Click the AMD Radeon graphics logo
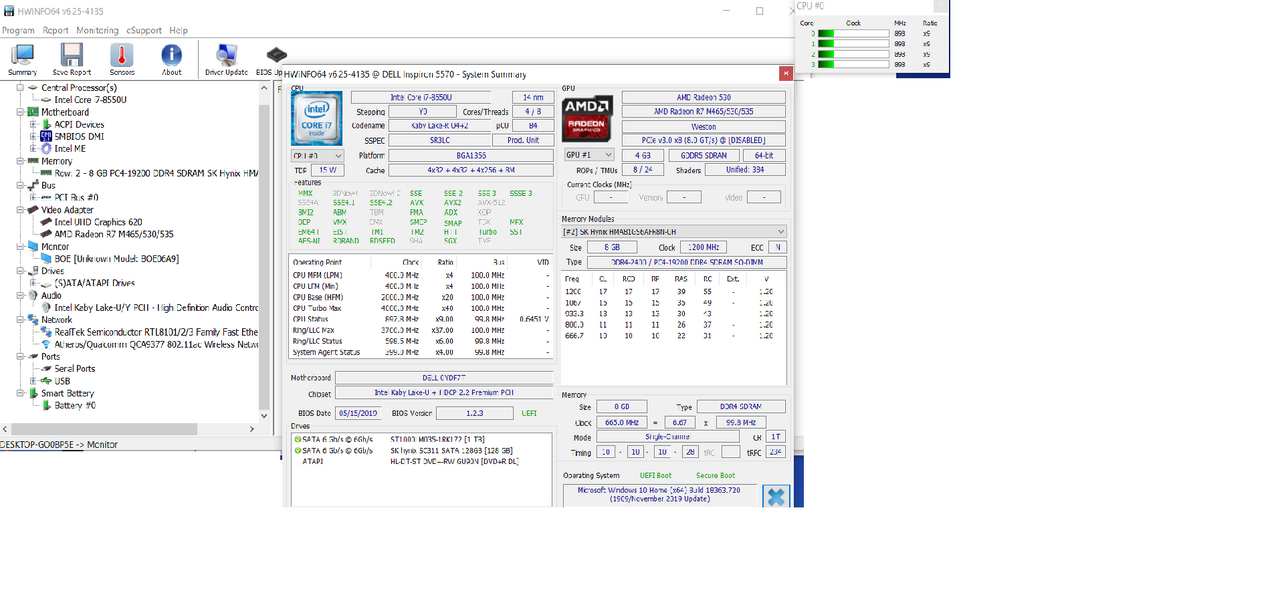The image size is (1280, 593). tap(587, 118)
